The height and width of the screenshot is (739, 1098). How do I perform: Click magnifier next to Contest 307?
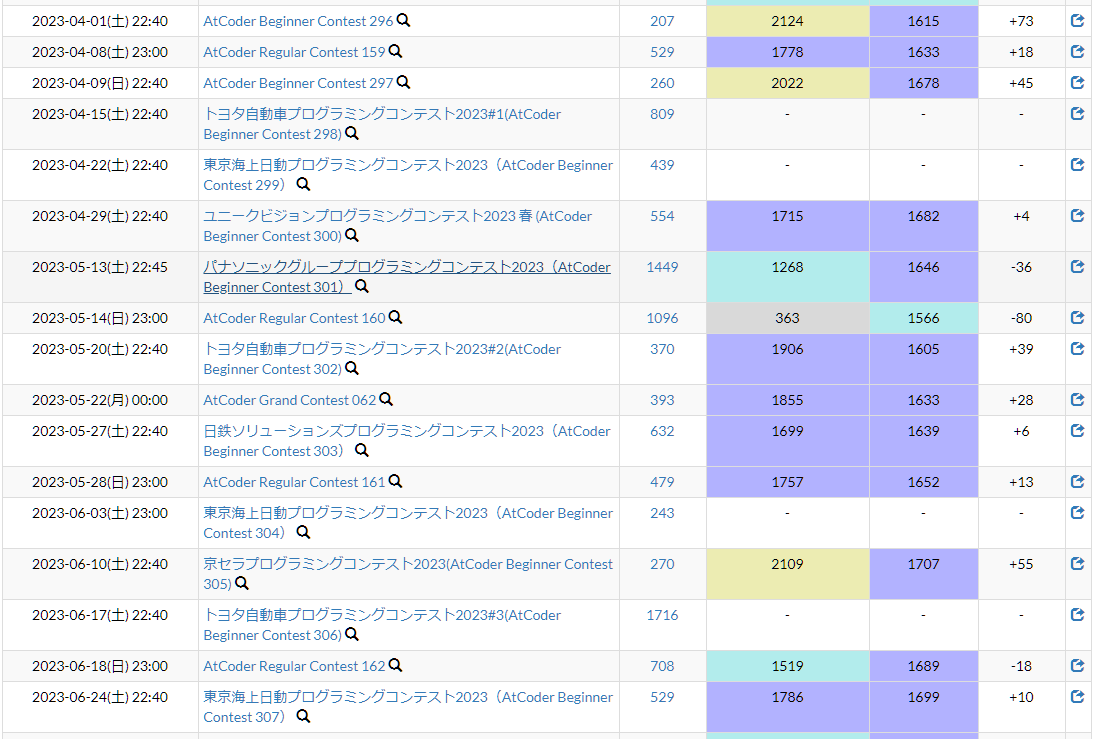(x=303, y=717)
